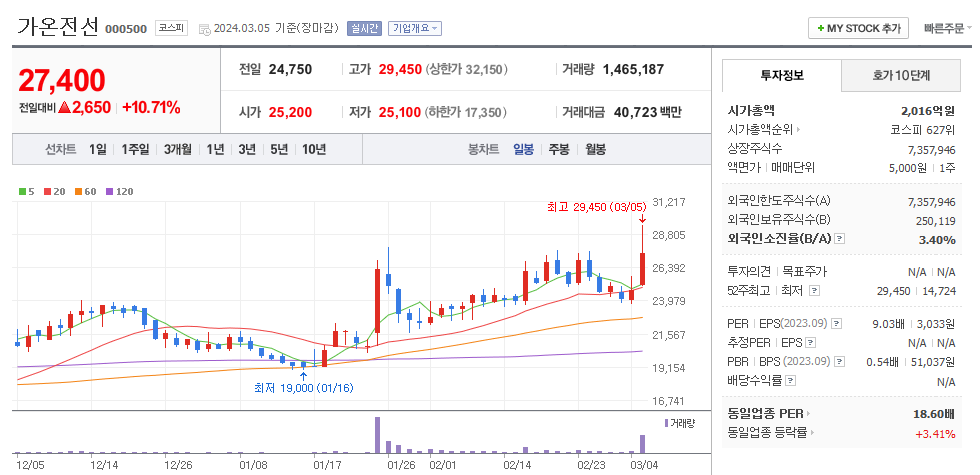Expand the 빠른주문 dropdown
This screenshot has height=475, width=980.
point(948,28)
